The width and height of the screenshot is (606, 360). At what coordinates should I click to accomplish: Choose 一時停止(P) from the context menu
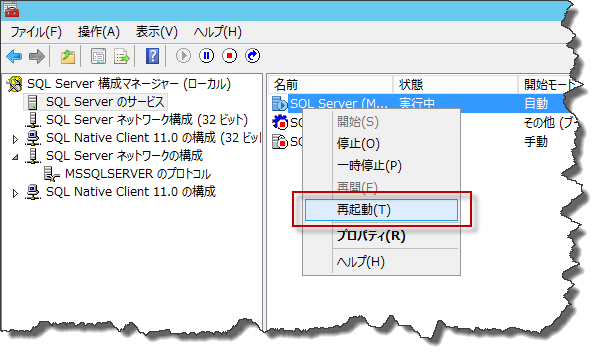coord(381,165)
